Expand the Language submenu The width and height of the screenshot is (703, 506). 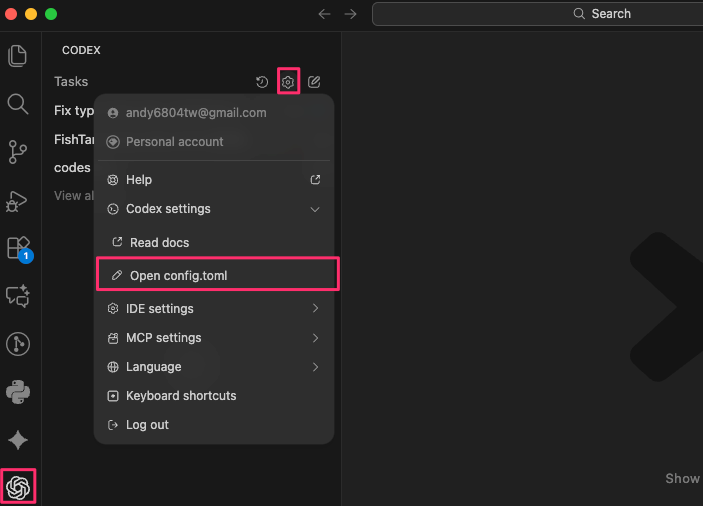pyautogui.click(x=315, y=367)
